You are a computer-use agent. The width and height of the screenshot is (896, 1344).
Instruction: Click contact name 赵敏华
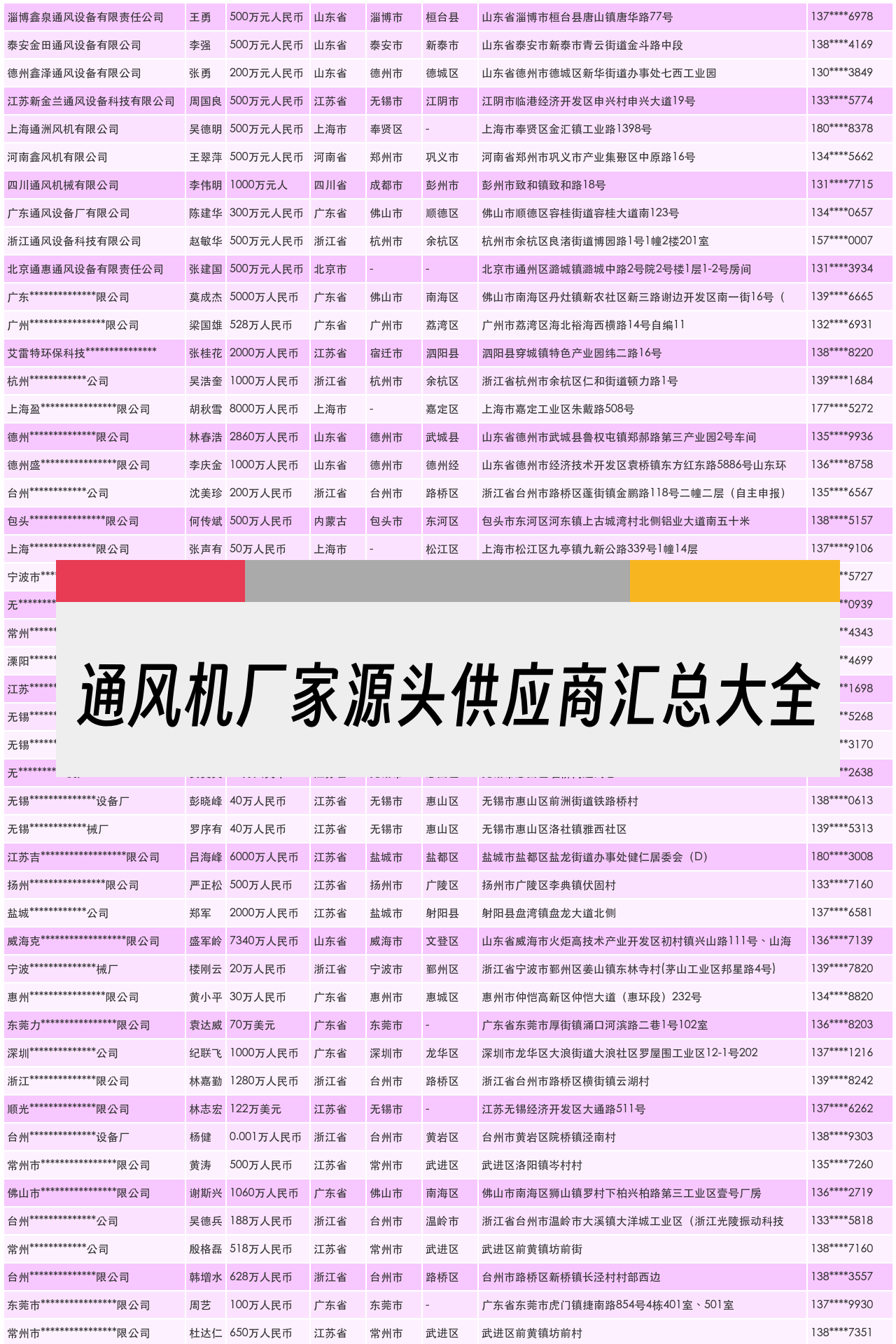[206, 241]
